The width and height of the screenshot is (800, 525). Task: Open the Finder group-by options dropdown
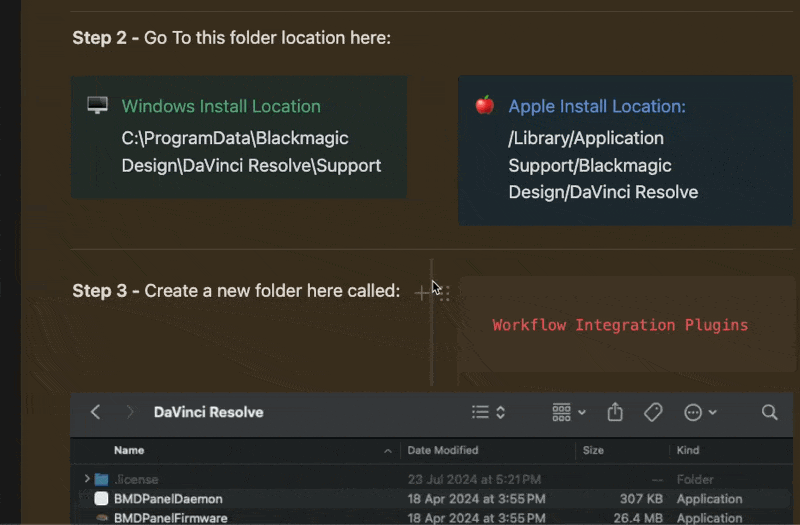coord(569,412)
